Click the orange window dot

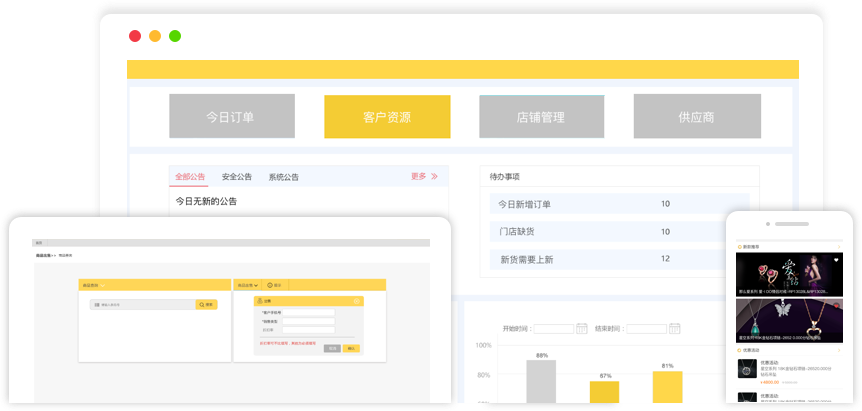point(155,36)
